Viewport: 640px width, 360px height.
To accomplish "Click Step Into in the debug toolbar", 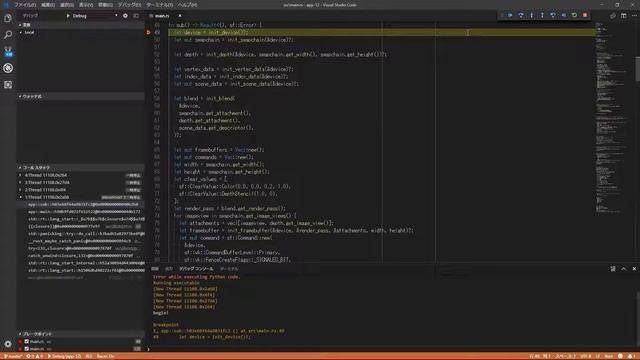I will tap(531, 15).
